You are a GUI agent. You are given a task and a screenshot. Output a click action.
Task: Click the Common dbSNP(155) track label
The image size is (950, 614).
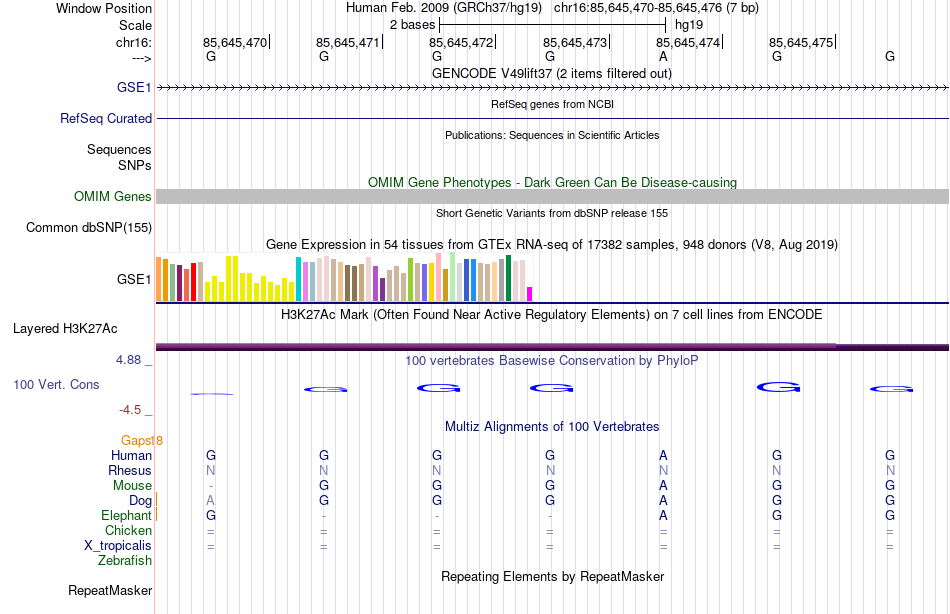coord(88,227)
